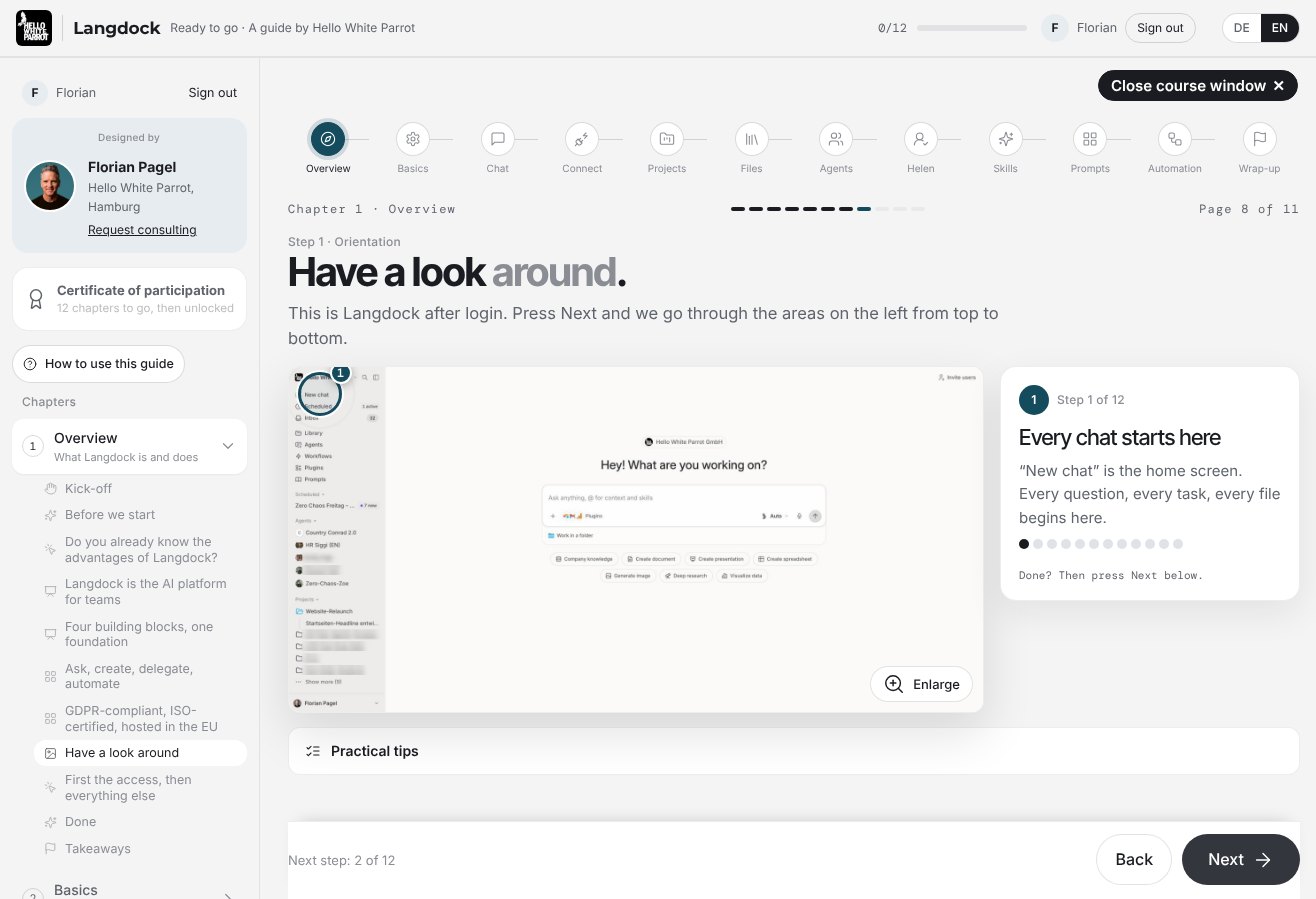1316x899 pixels.
Task: Sign out from the sidebar
Action: (213, 93)
